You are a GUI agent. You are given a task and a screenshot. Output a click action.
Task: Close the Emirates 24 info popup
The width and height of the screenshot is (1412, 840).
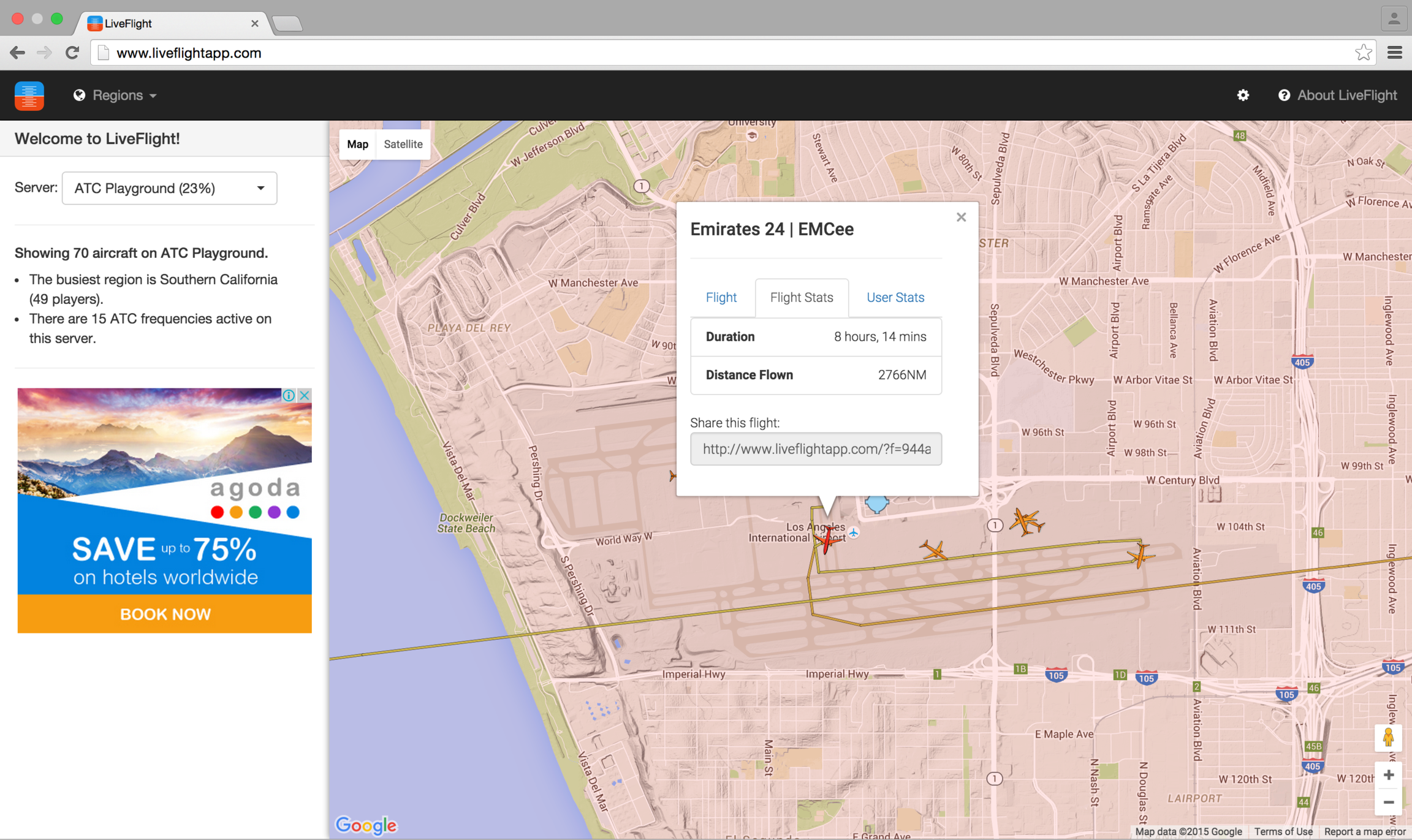point(961,218)
